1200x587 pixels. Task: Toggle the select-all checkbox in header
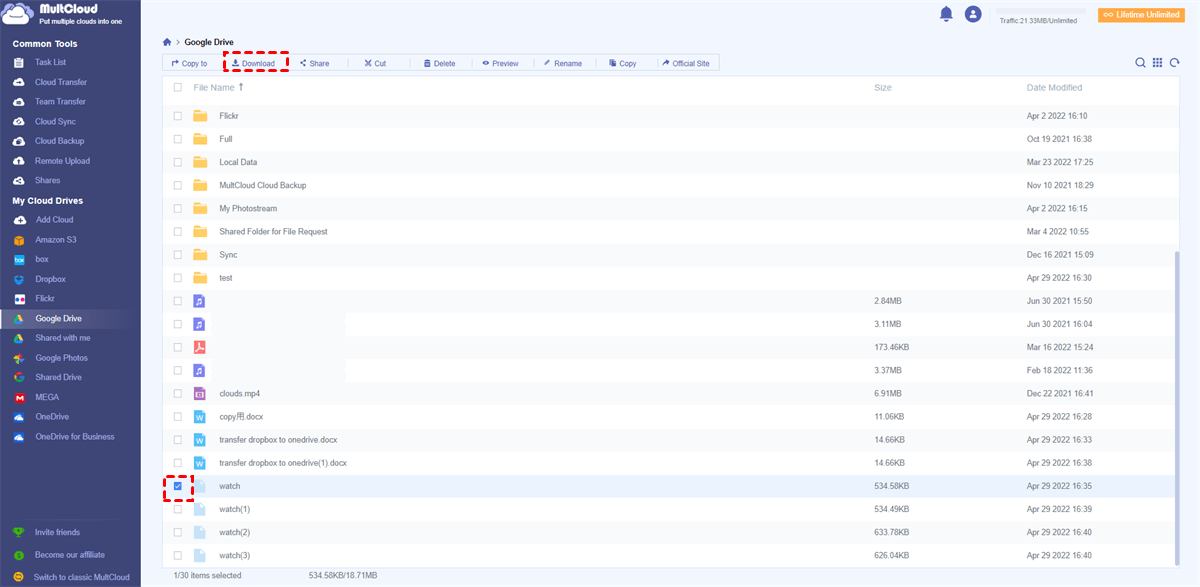178,88
